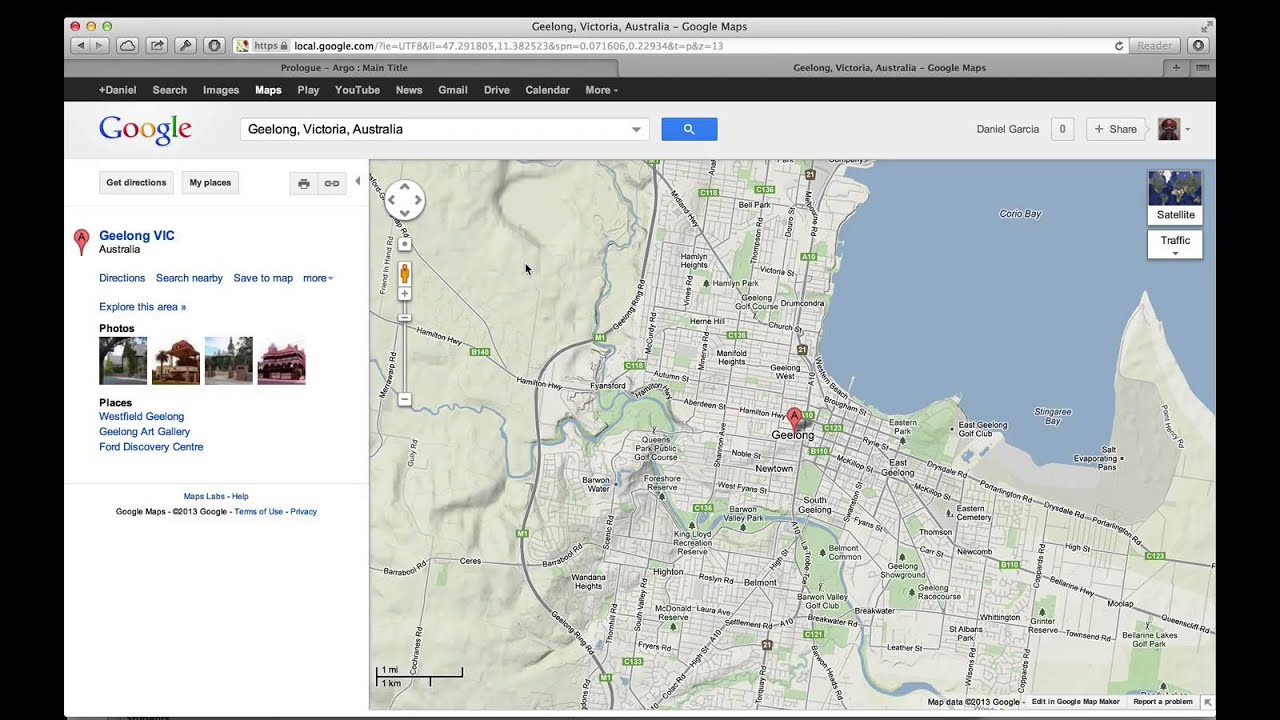Click the Google logo
Screen dimensions: 1280x720
pyautogui.click(x=145, y=129)
